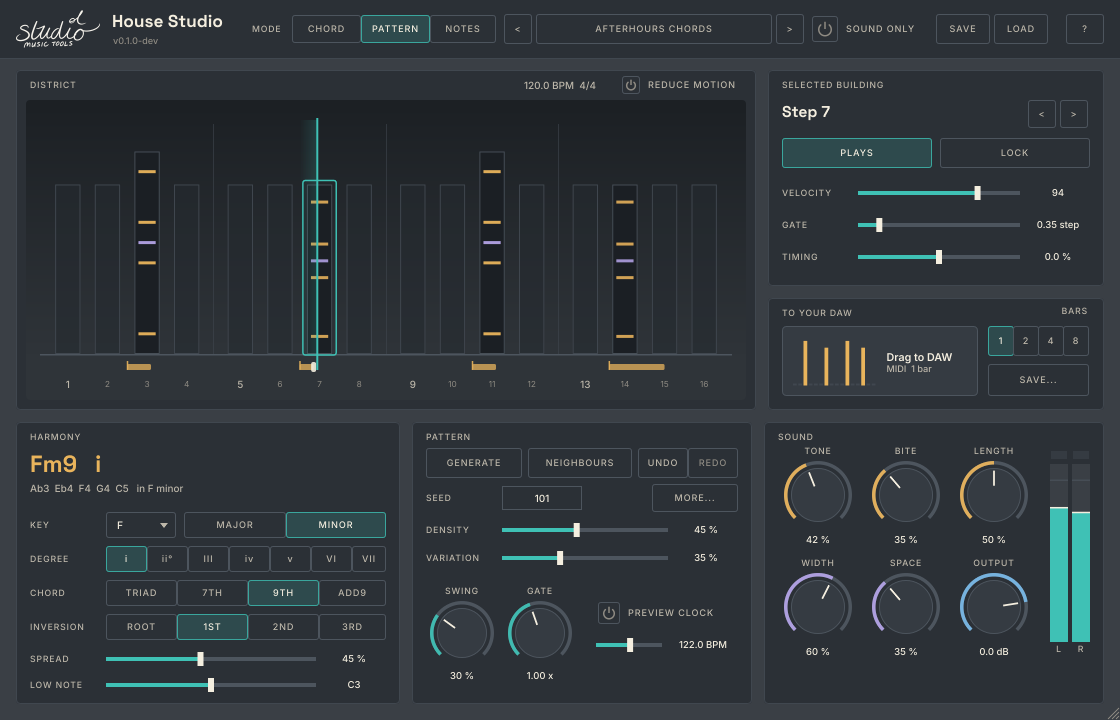Undo the last pattern change
Screen dimensions: 1120x720
tap(663, 463)
